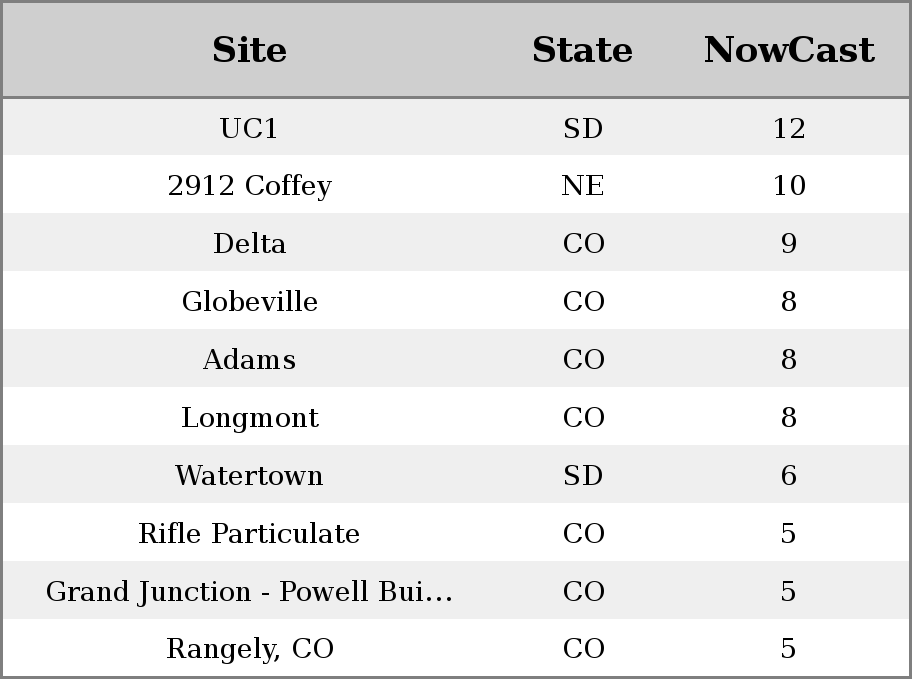The width and height of the screenshot is (912, 679).
Task: Select NowCast value 10
Action: click(789, 186)
